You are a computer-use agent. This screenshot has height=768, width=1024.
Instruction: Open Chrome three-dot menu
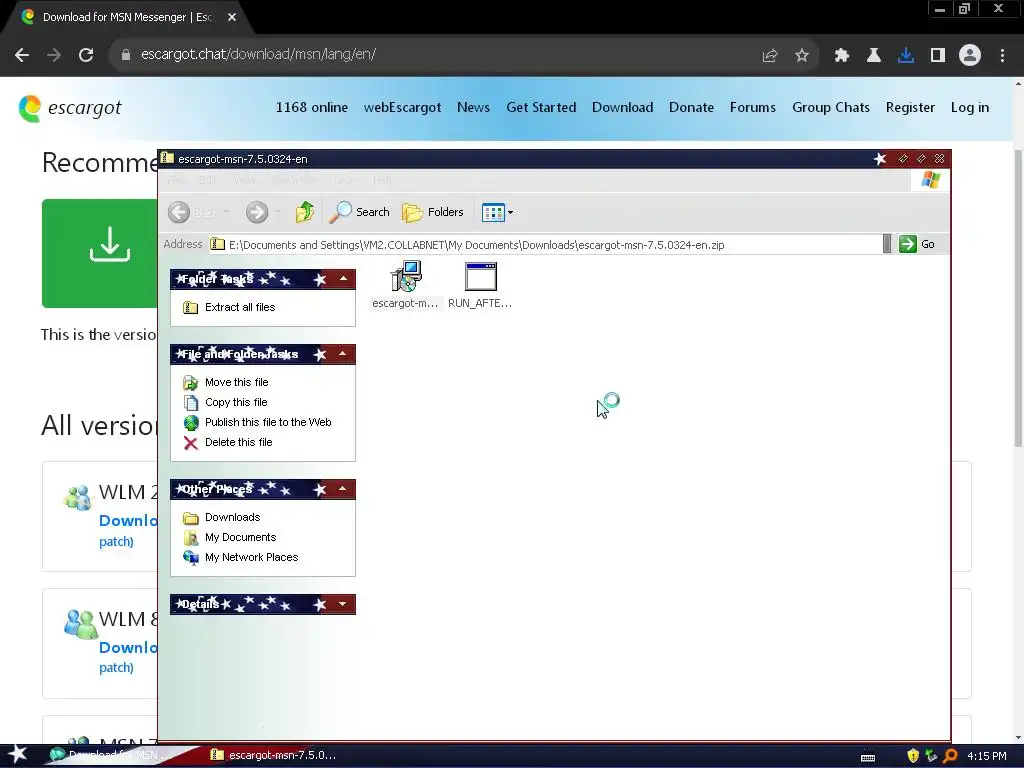1002,56
